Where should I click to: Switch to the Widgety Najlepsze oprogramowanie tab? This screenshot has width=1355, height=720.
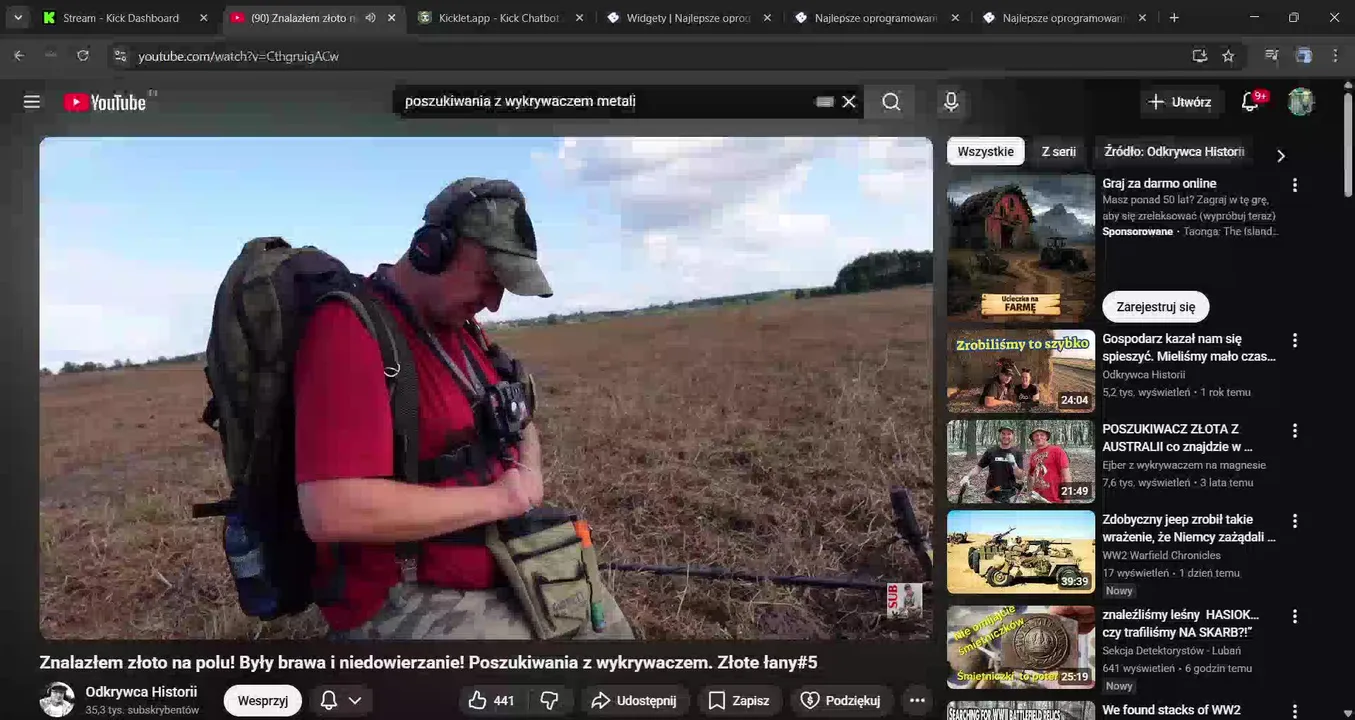coord(688,17)
